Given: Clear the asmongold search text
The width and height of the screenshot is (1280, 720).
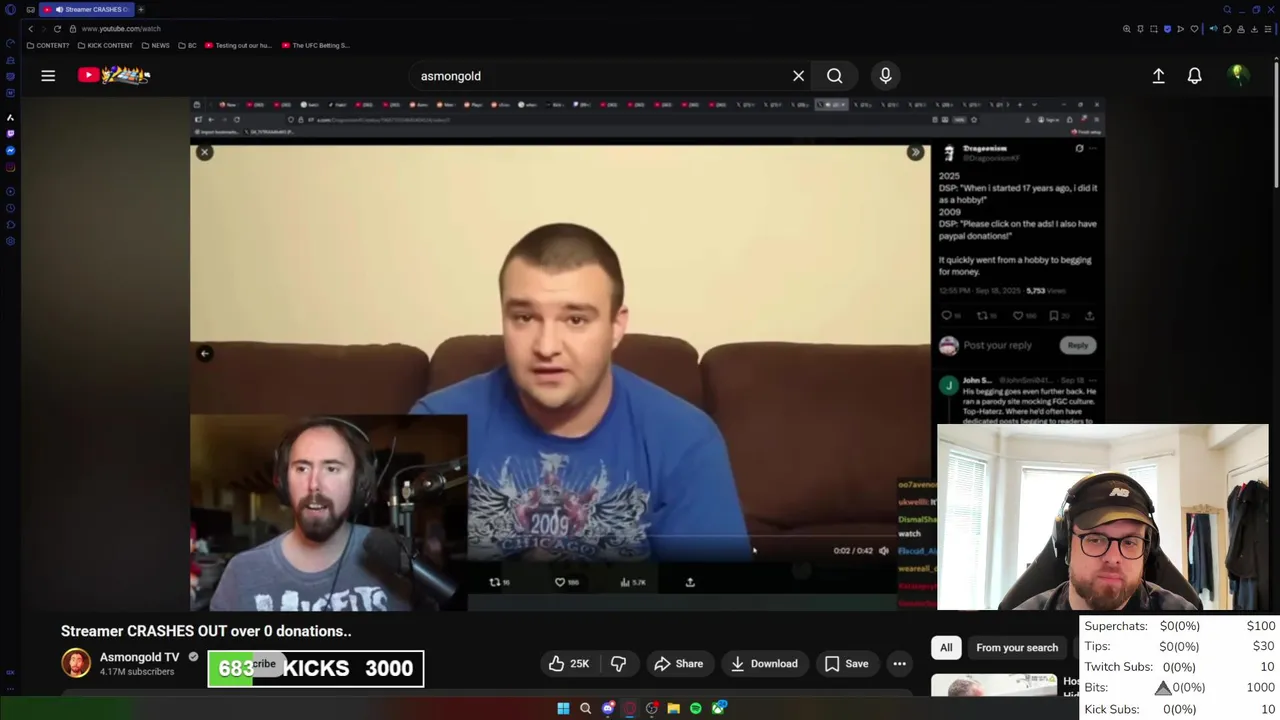Looking at the screenshot, I should [x=798, y=76].
